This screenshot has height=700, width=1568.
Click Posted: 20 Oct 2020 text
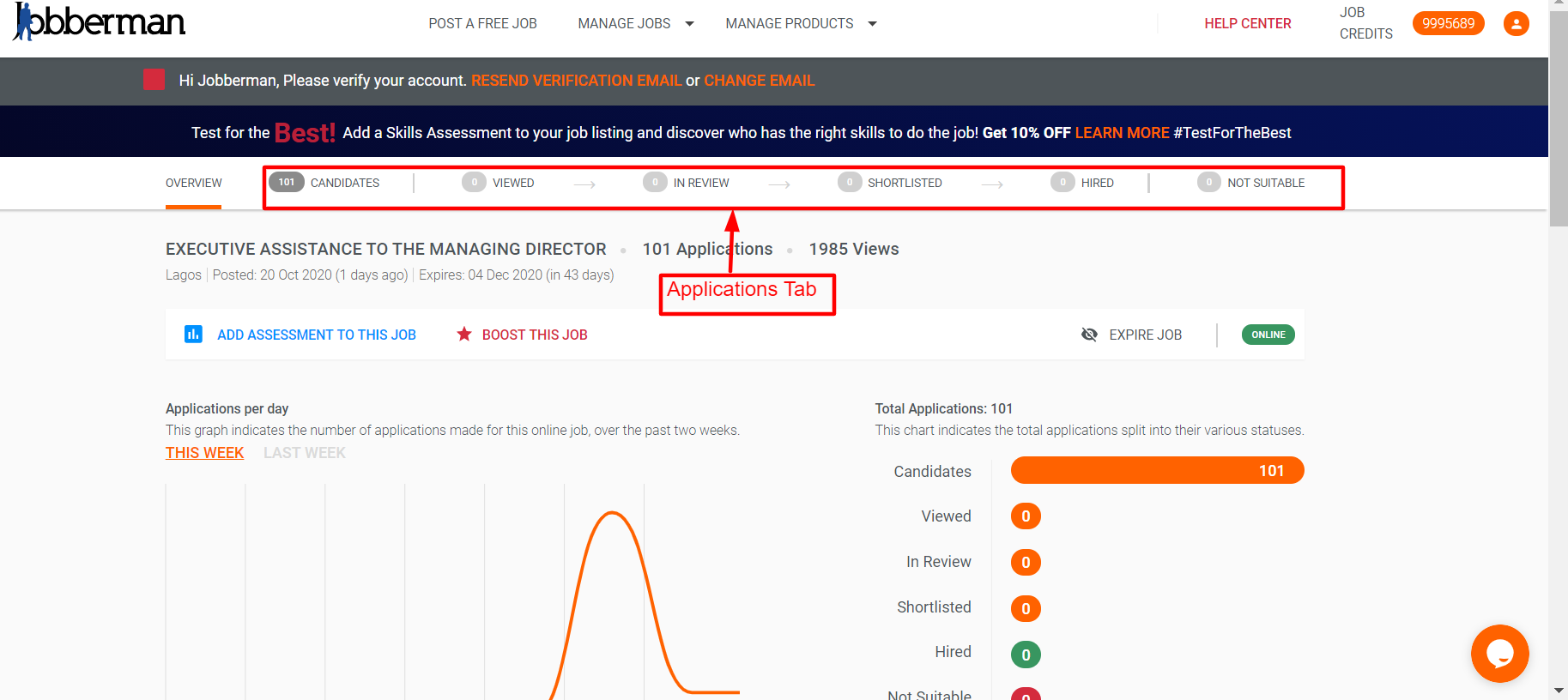click(310, 275)
